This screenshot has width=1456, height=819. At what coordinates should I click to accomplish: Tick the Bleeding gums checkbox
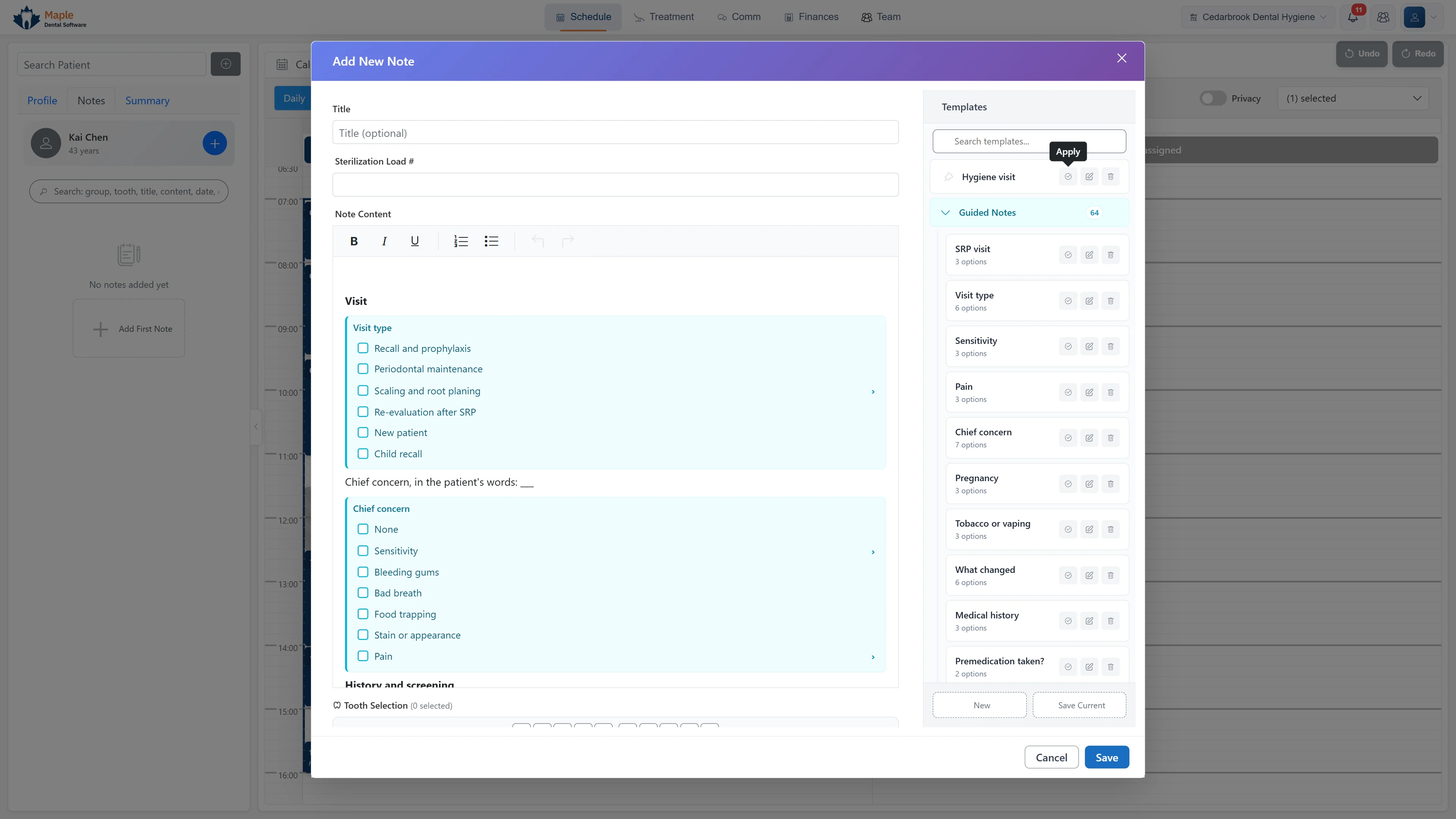(x=363, y=572)
